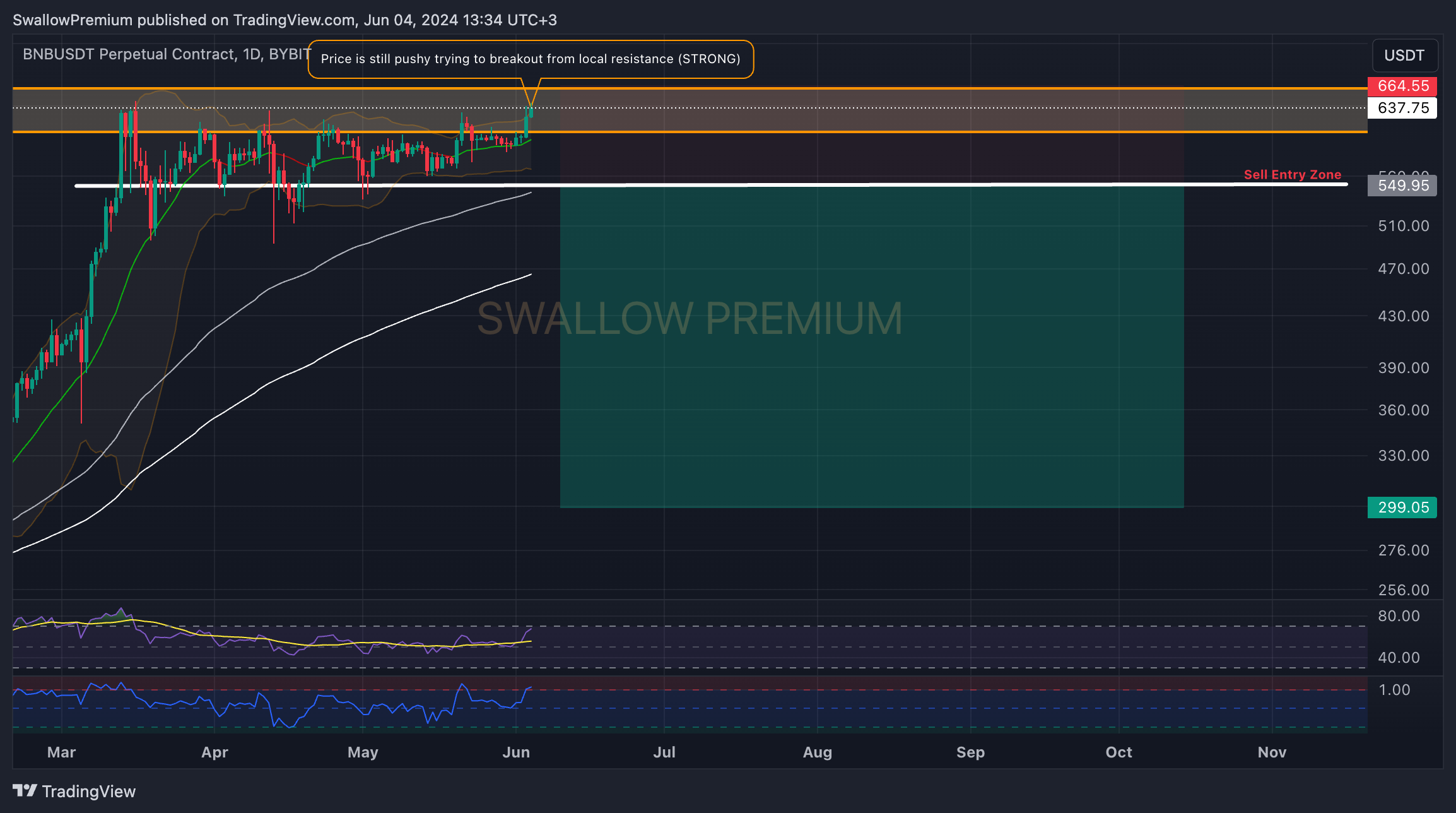Click the 330.00 price axis value

[1404, 456]
